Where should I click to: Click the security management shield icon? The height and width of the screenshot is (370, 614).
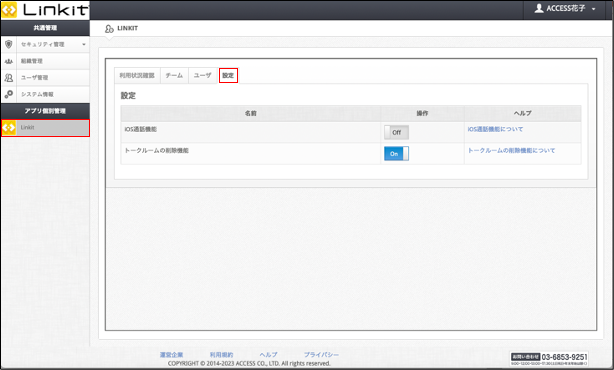[9, 44]
